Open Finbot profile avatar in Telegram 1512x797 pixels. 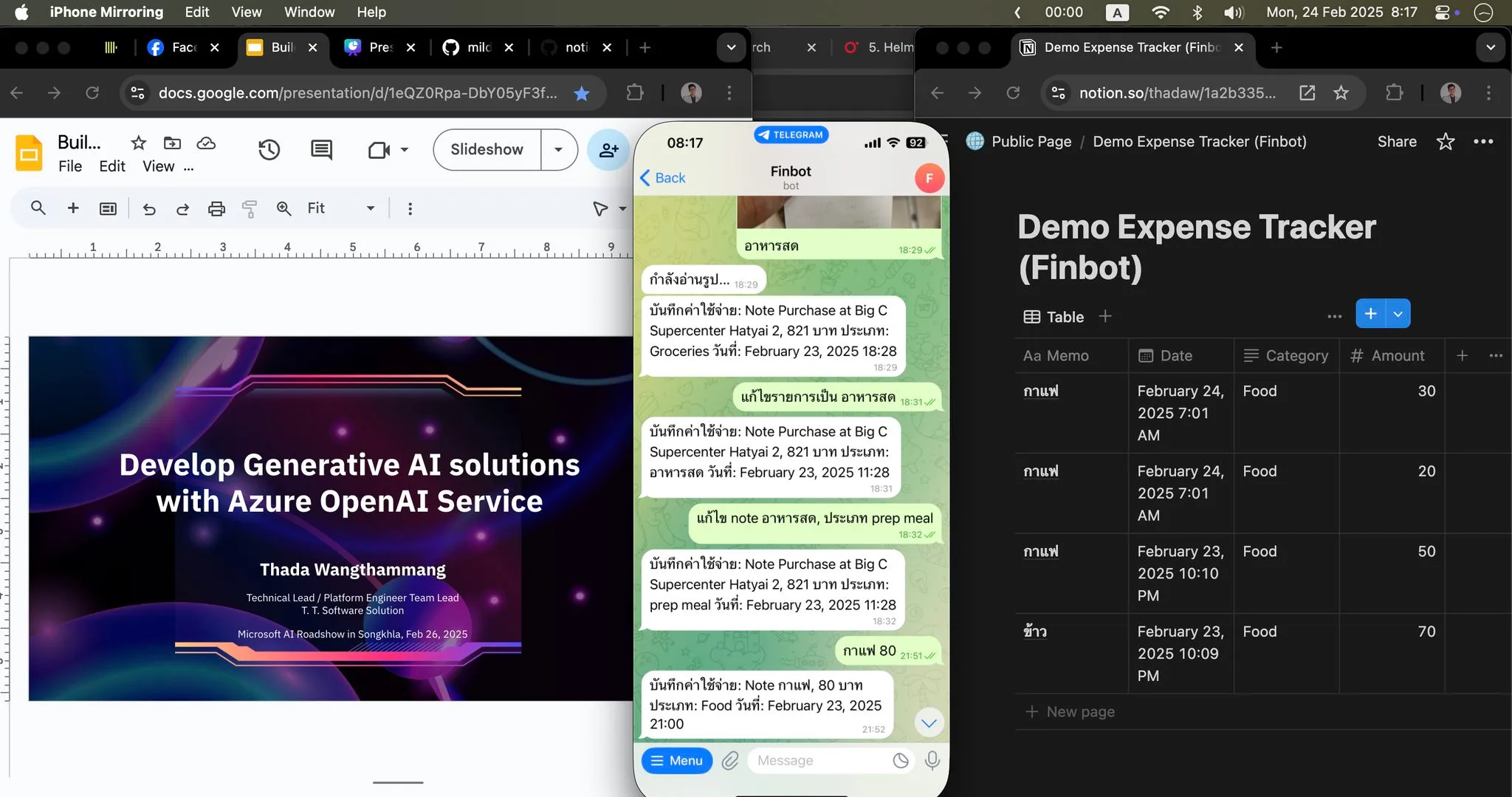click(929, 178)
